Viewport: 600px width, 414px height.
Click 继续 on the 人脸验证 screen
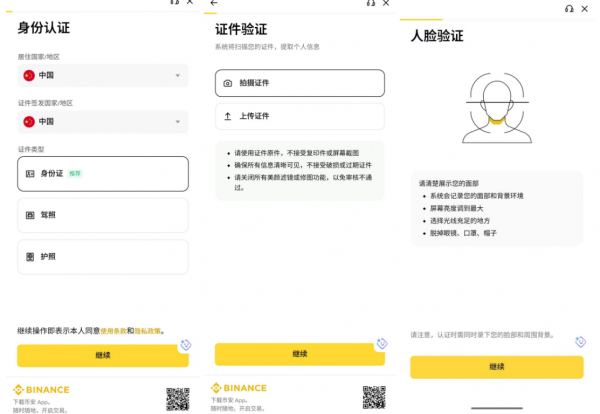[x=497, y=367]
